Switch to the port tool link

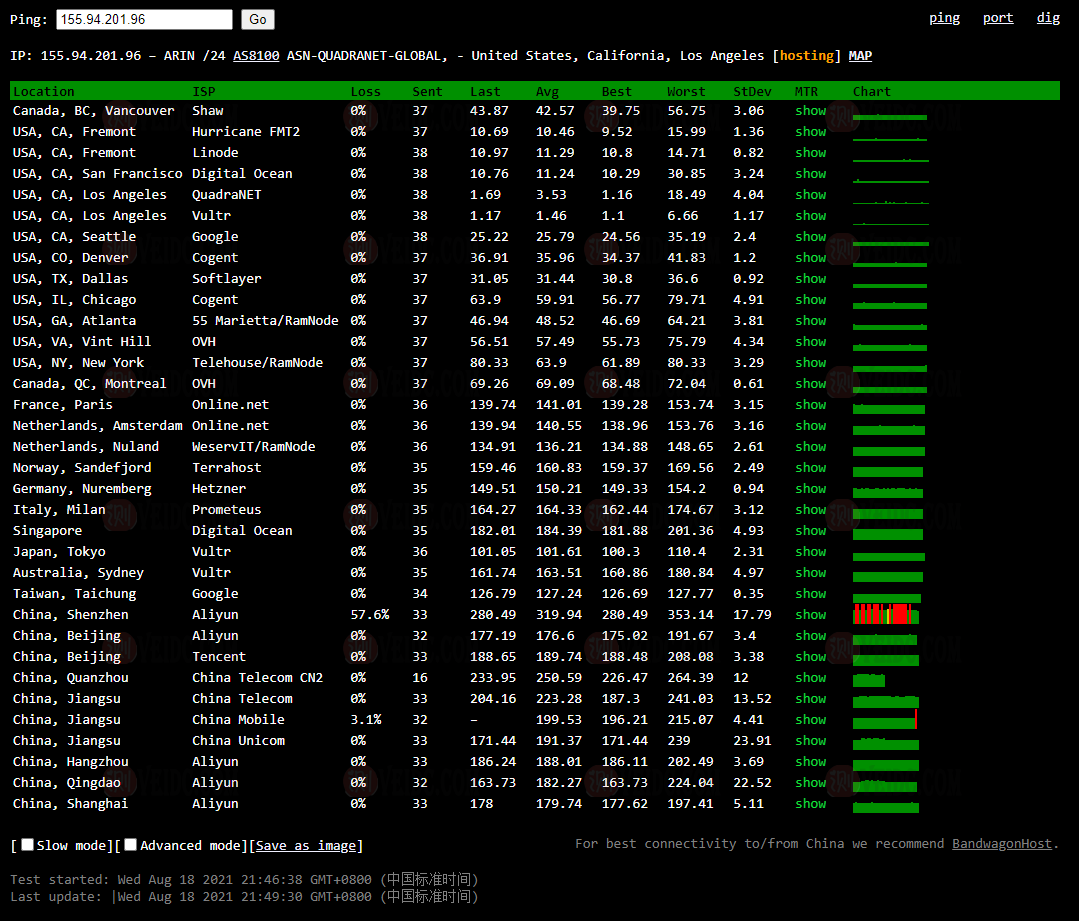(998, 18)
